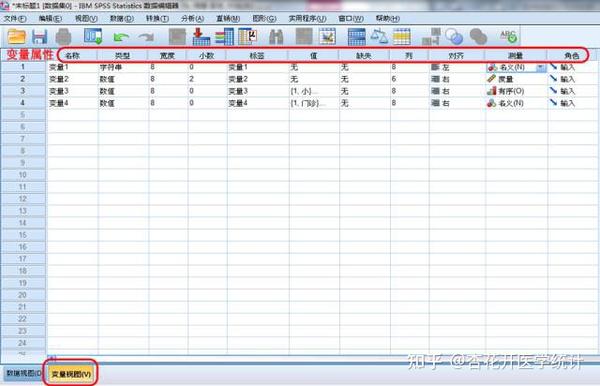
Task: Use variable sets via overlapping circles icon
Action: pos(454,37)
